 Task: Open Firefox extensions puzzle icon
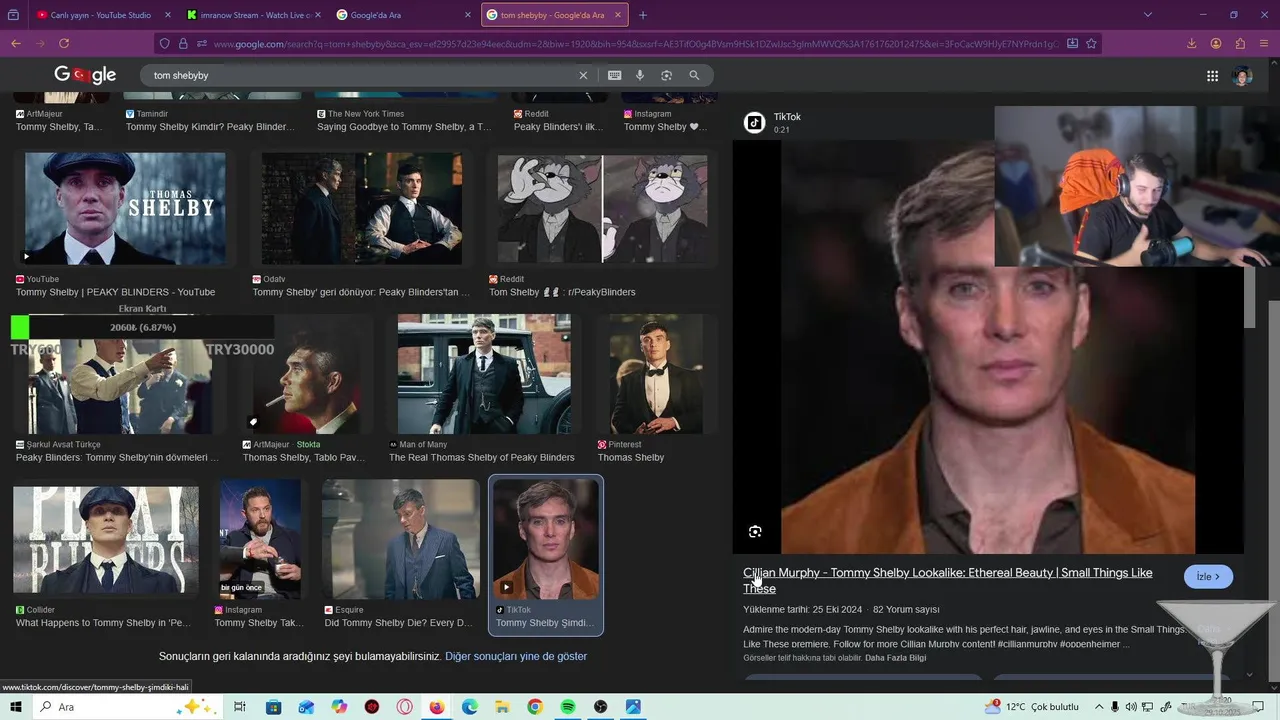1240,43
